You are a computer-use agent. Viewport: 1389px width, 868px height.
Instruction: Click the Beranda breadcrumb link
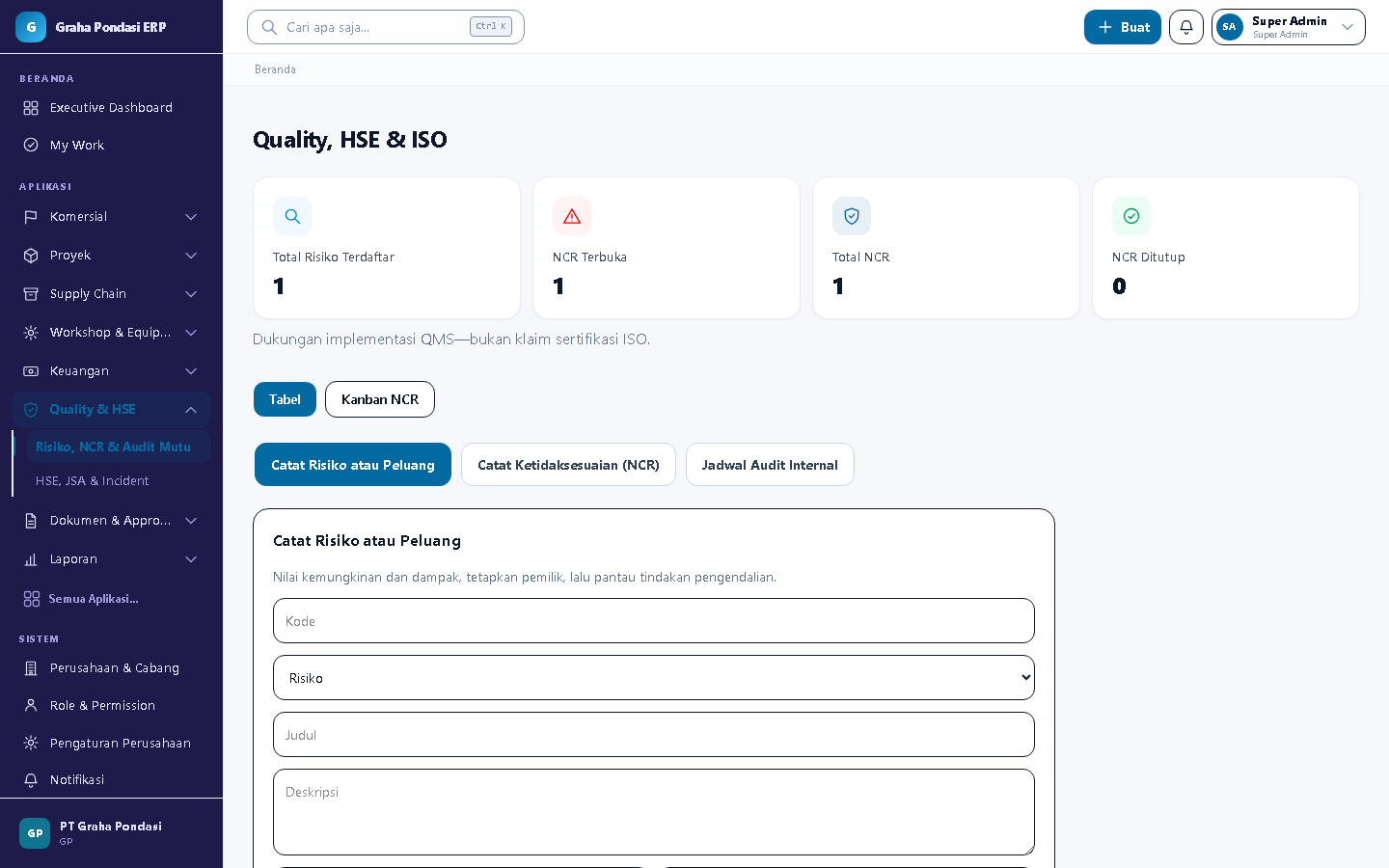(275, 69)
